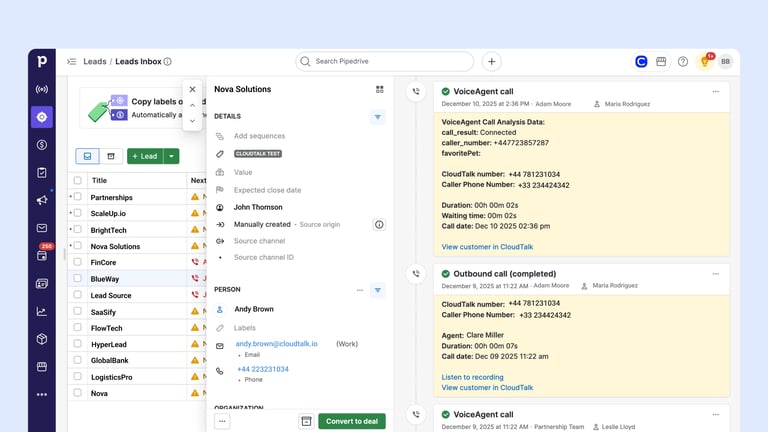Open the Insights chart sidebar icon
Screen dimensions: 768x432
[x=42, y=311]
